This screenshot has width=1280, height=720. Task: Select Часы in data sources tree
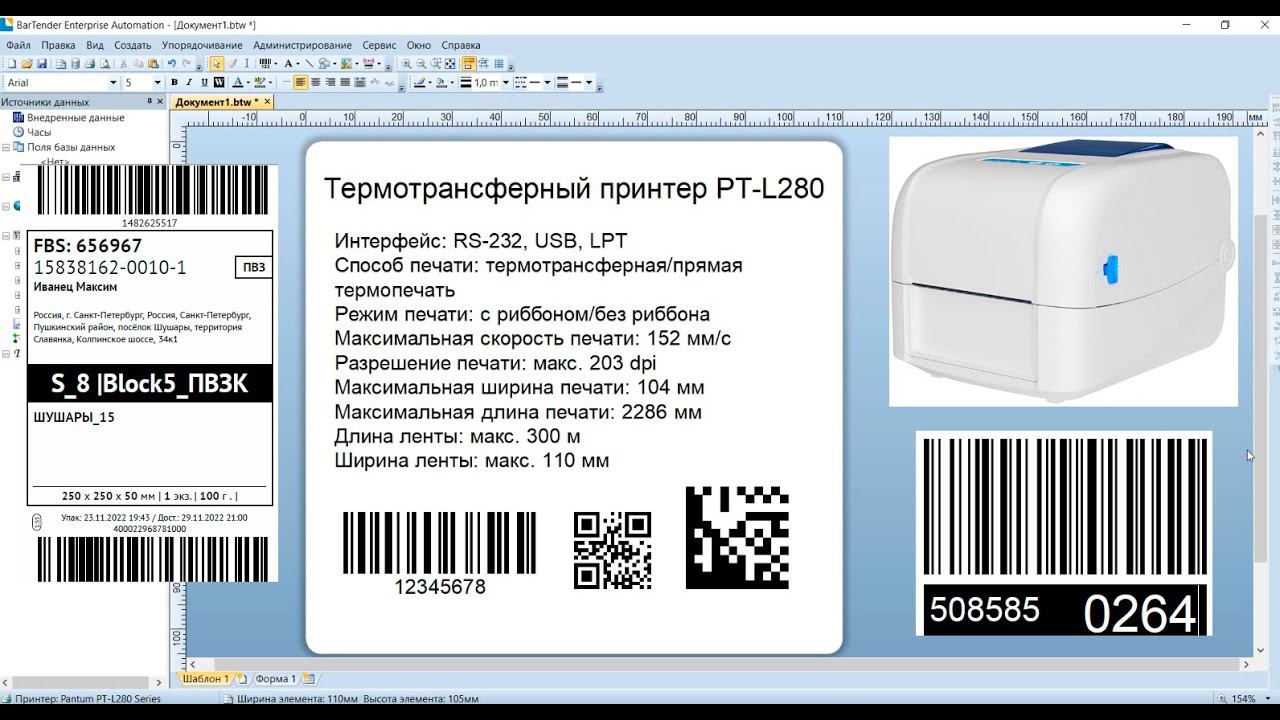pos(39,132)
